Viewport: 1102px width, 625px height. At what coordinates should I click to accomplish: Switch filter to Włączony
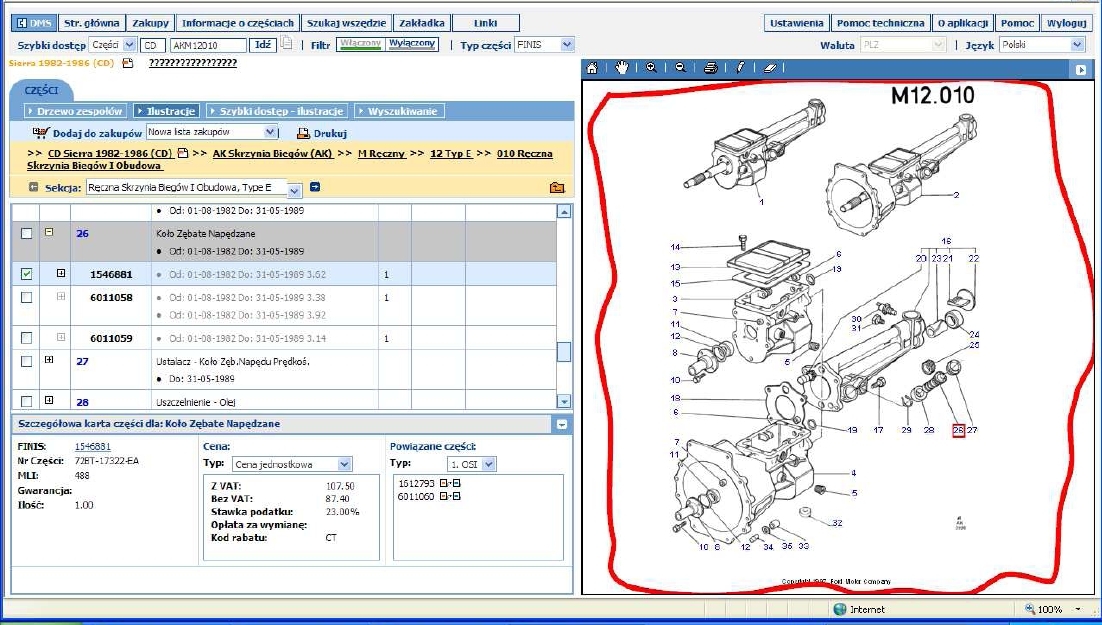point(360,44)
